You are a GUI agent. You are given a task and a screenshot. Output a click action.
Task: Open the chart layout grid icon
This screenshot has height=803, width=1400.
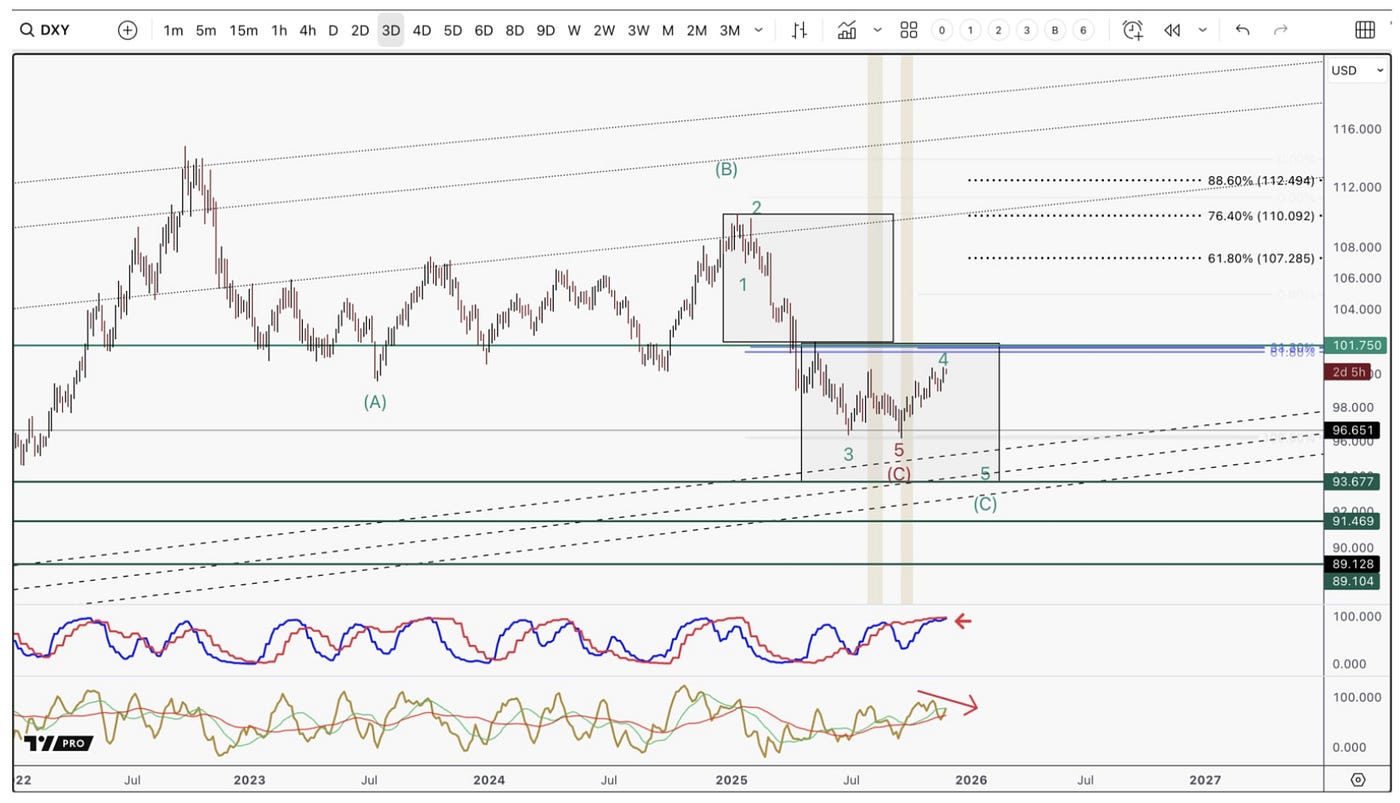pyautogui.click(x=1364, y=30)
